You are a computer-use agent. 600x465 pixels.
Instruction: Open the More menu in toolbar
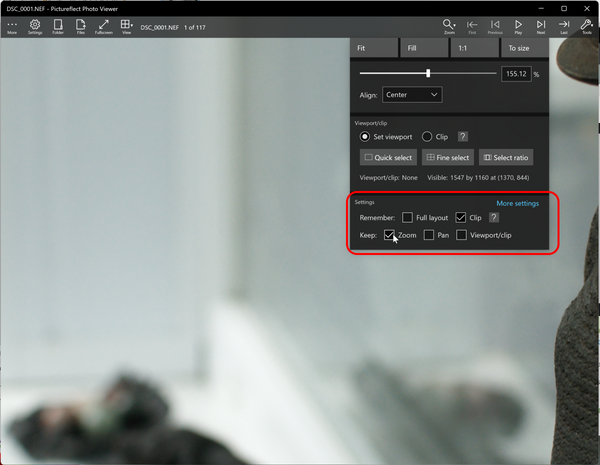[x=12, y=26]
